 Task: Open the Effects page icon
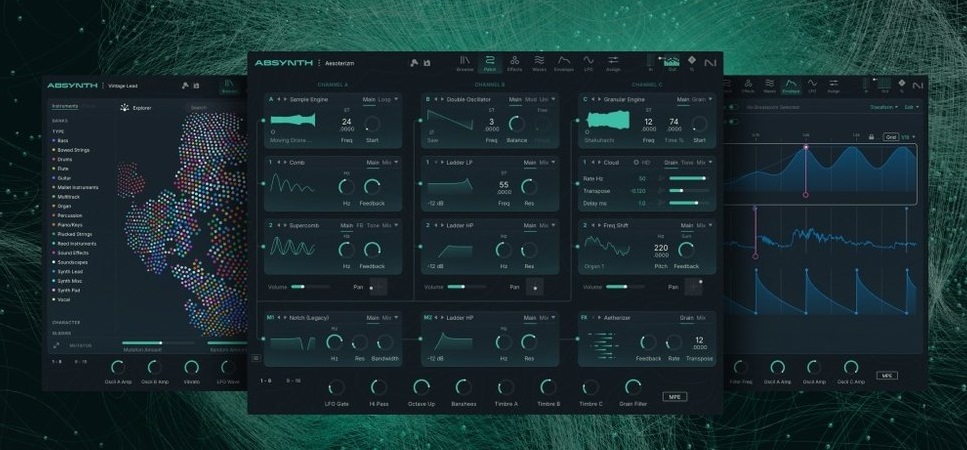(x=515, y=63)
